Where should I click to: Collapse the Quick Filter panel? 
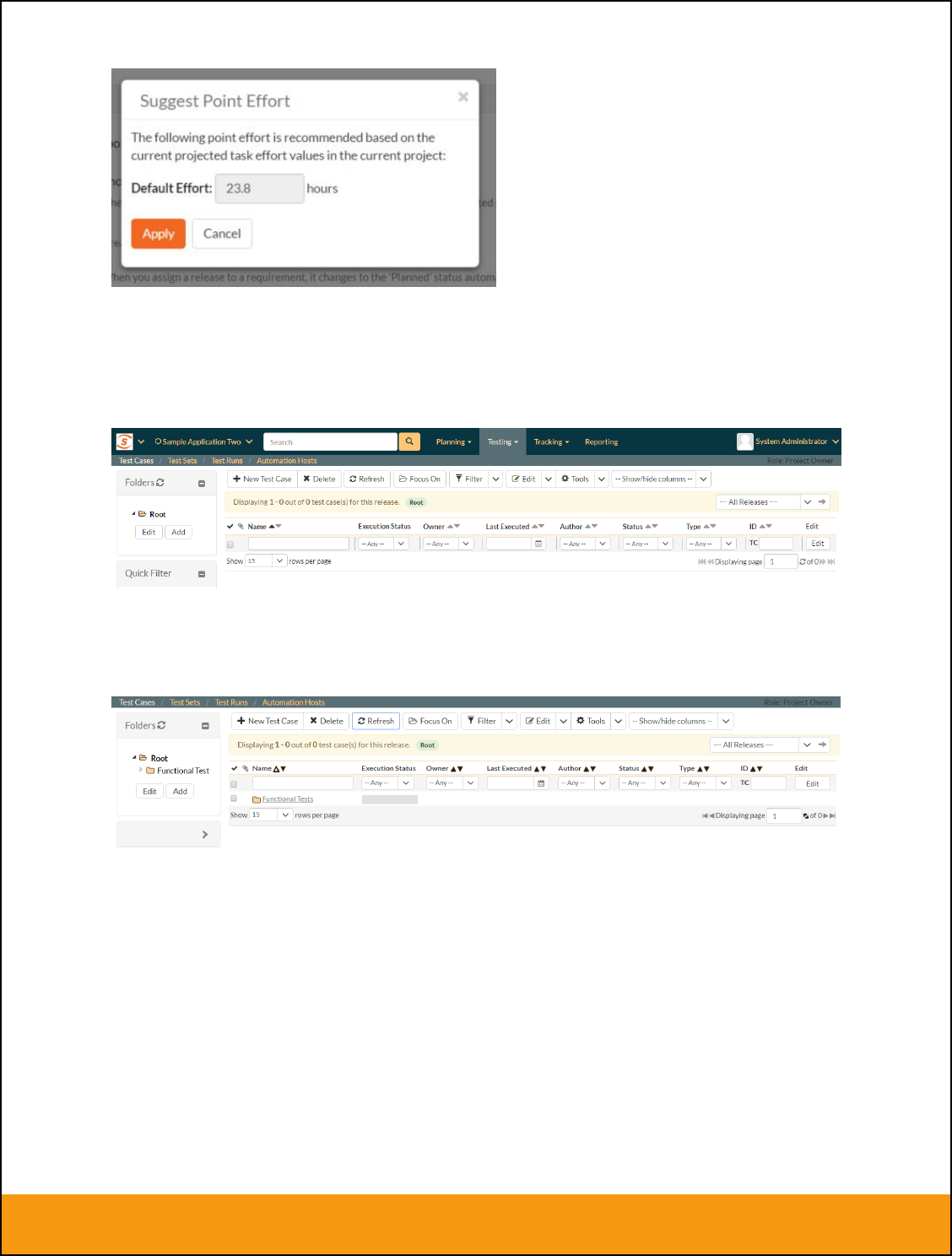[202, 574]
